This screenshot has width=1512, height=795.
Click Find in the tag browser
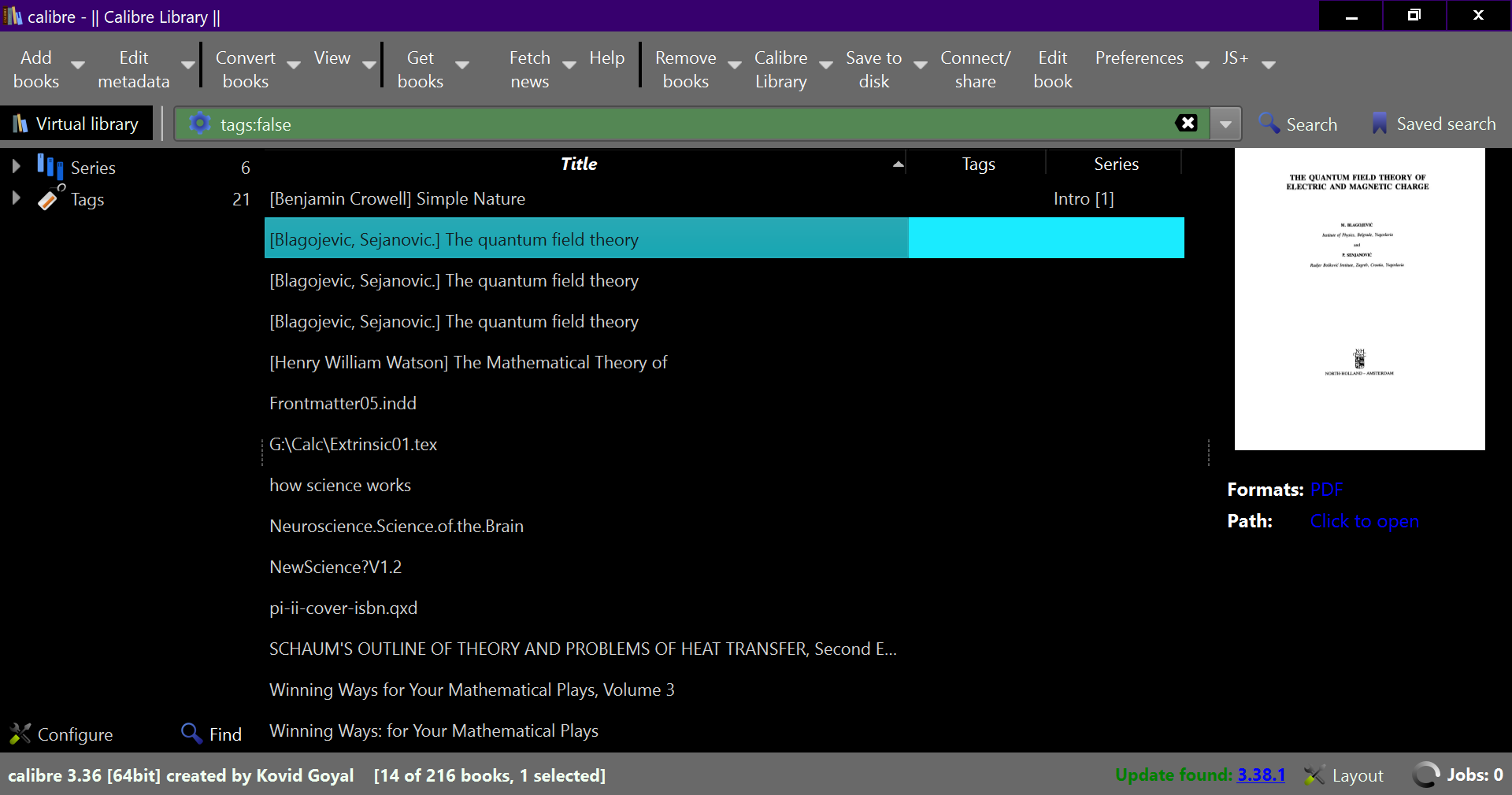coord(211,734)
